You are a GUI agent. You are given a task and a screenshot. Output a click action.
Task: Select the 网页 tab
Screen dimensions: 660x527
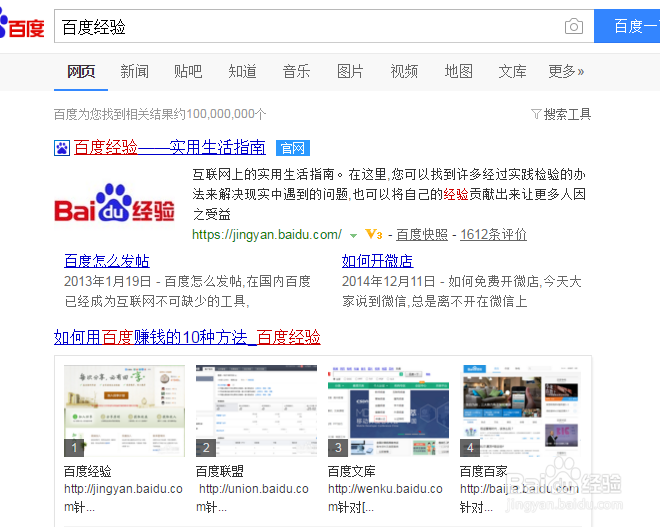coord(81,71)
